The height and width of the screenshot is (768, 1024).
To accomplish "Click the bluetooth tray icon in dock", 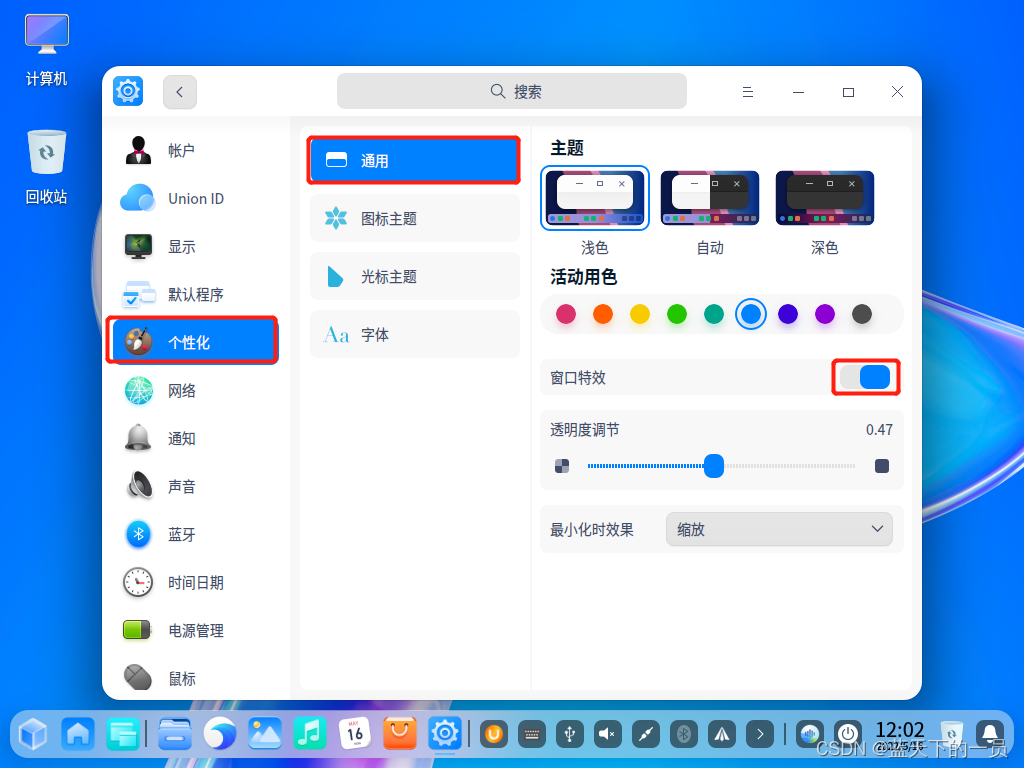I will tap(684, 735).
